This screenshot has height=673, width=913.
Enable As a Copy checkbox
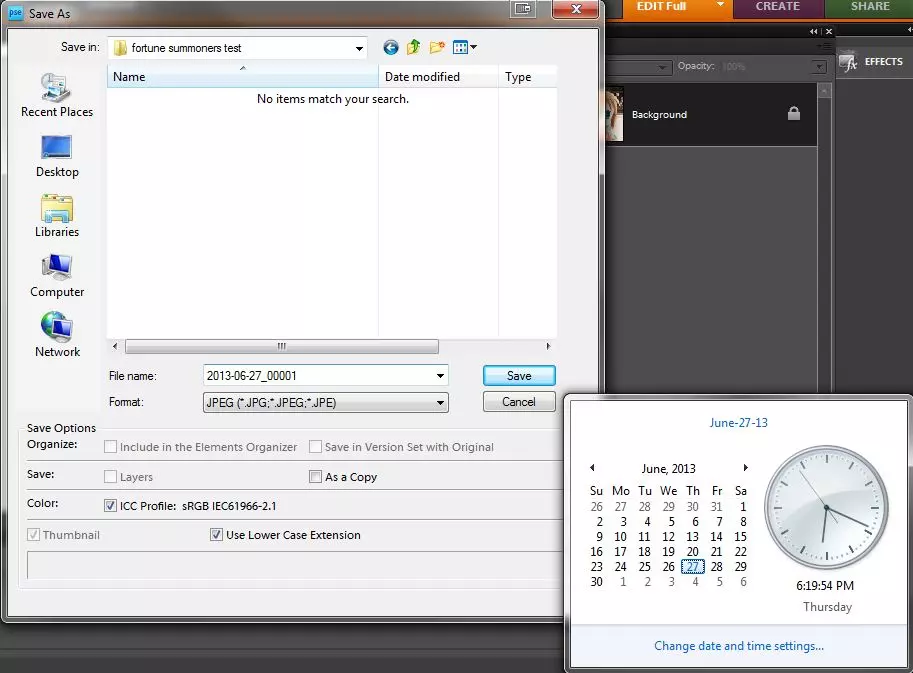point(315,477)
